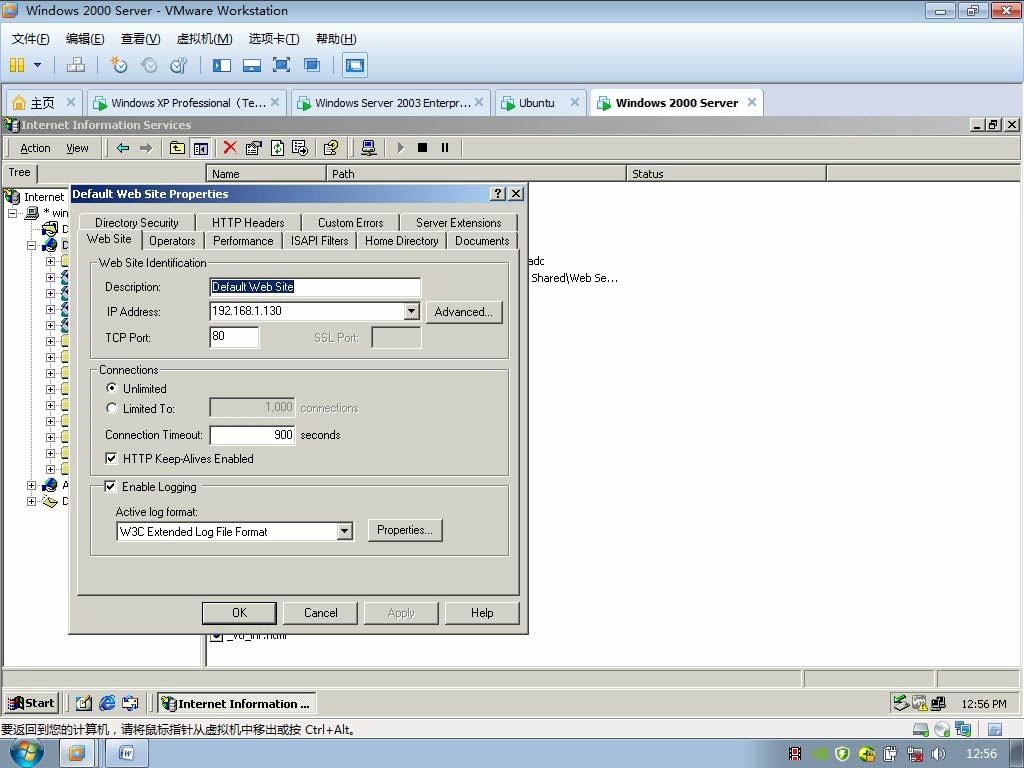
Task: Click the Path column header
Action: 476,174
